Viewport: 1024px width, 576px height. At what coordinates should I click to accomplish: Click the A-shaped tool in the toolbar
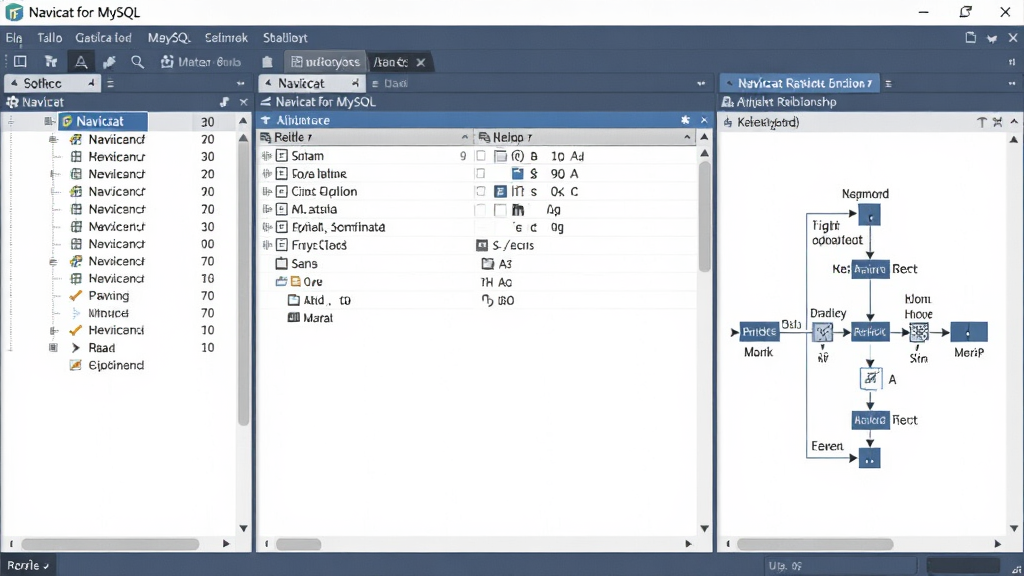pos(81,62)
